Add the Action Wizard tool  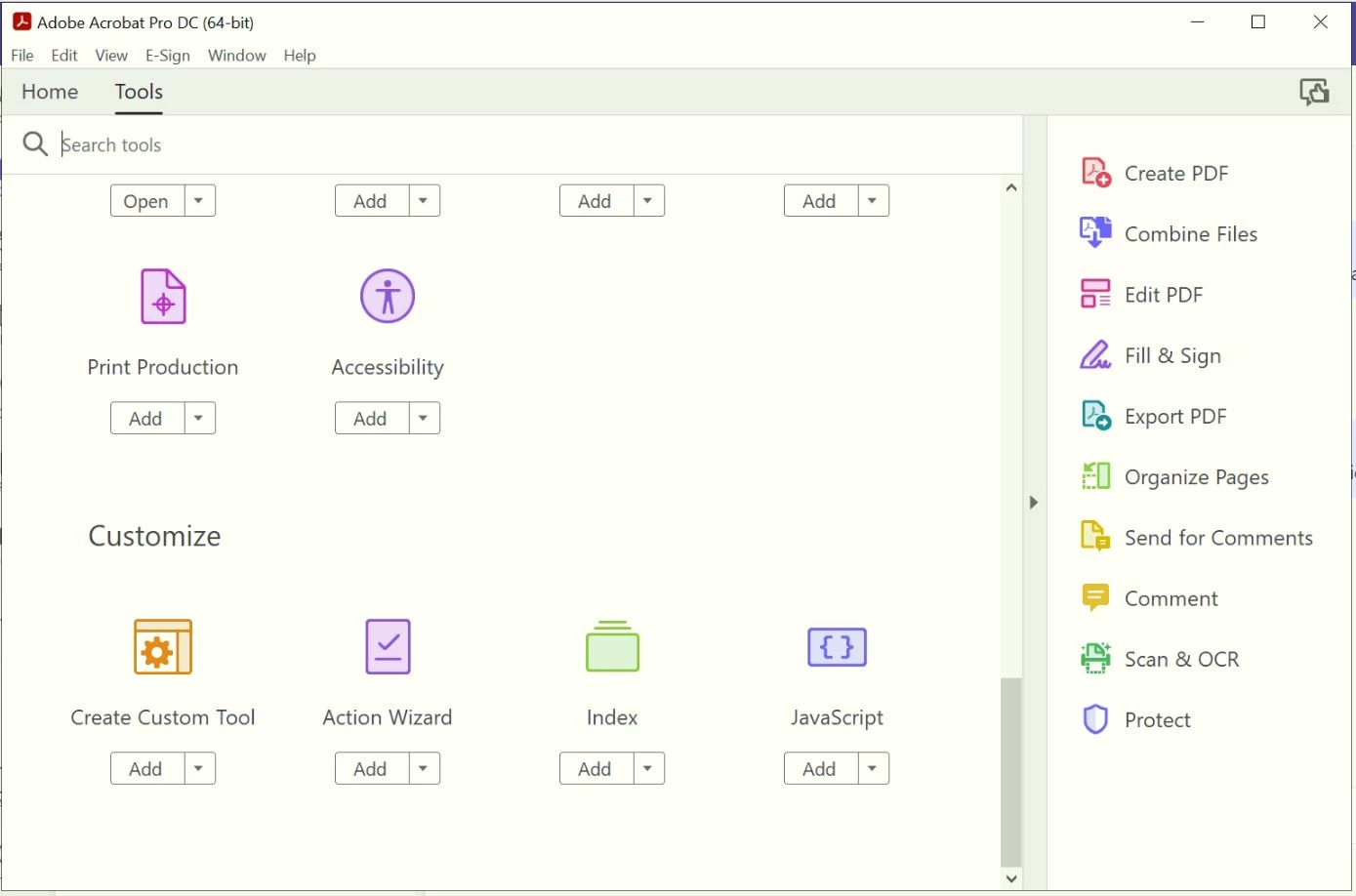click(x=371, y=768)
